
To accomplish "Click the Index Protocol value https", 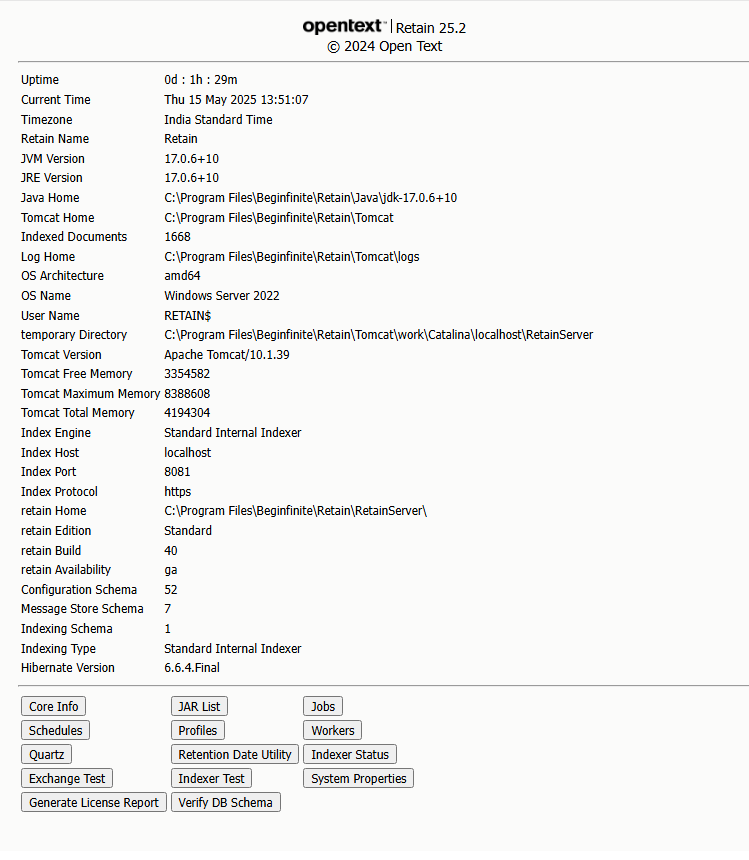I will click(178, 492).
